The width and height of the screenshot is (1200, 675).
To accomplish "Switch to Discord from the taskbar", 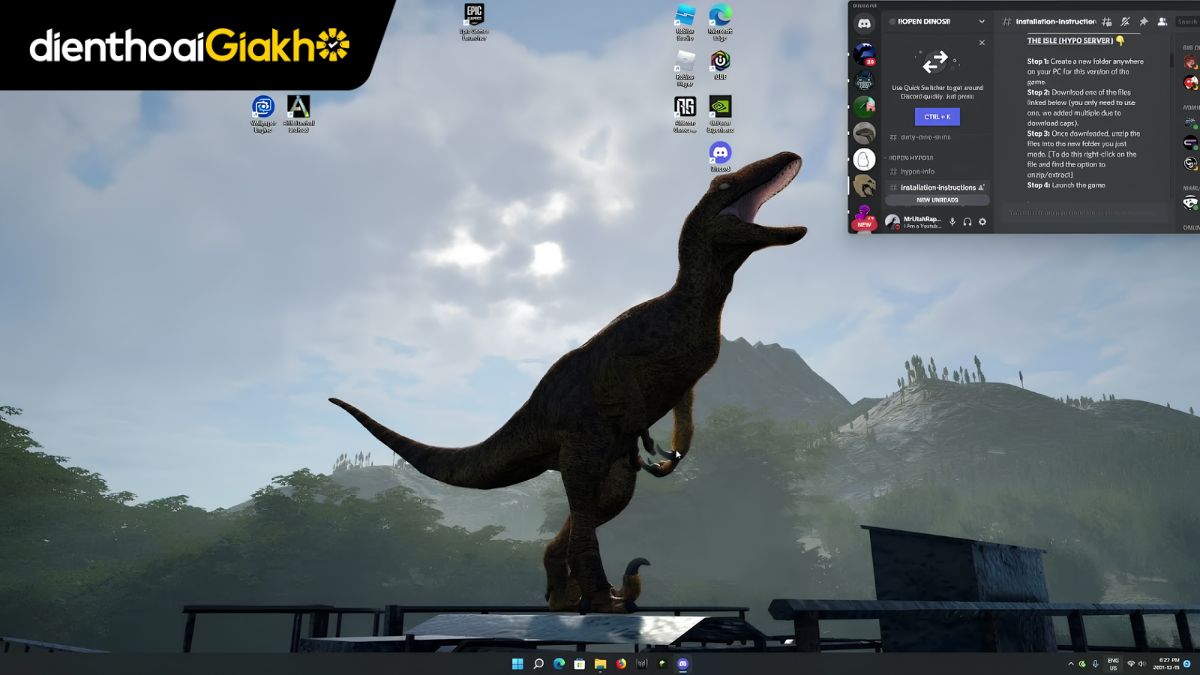I will click(683, 663).
